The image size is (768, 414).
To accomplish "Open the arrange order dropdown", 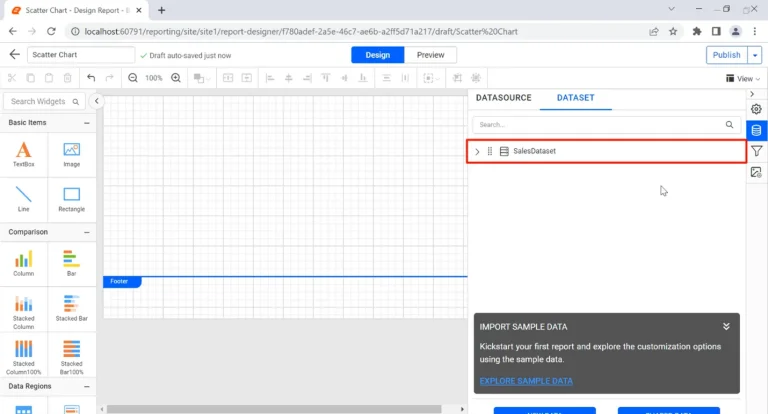I will coord(201,78).
